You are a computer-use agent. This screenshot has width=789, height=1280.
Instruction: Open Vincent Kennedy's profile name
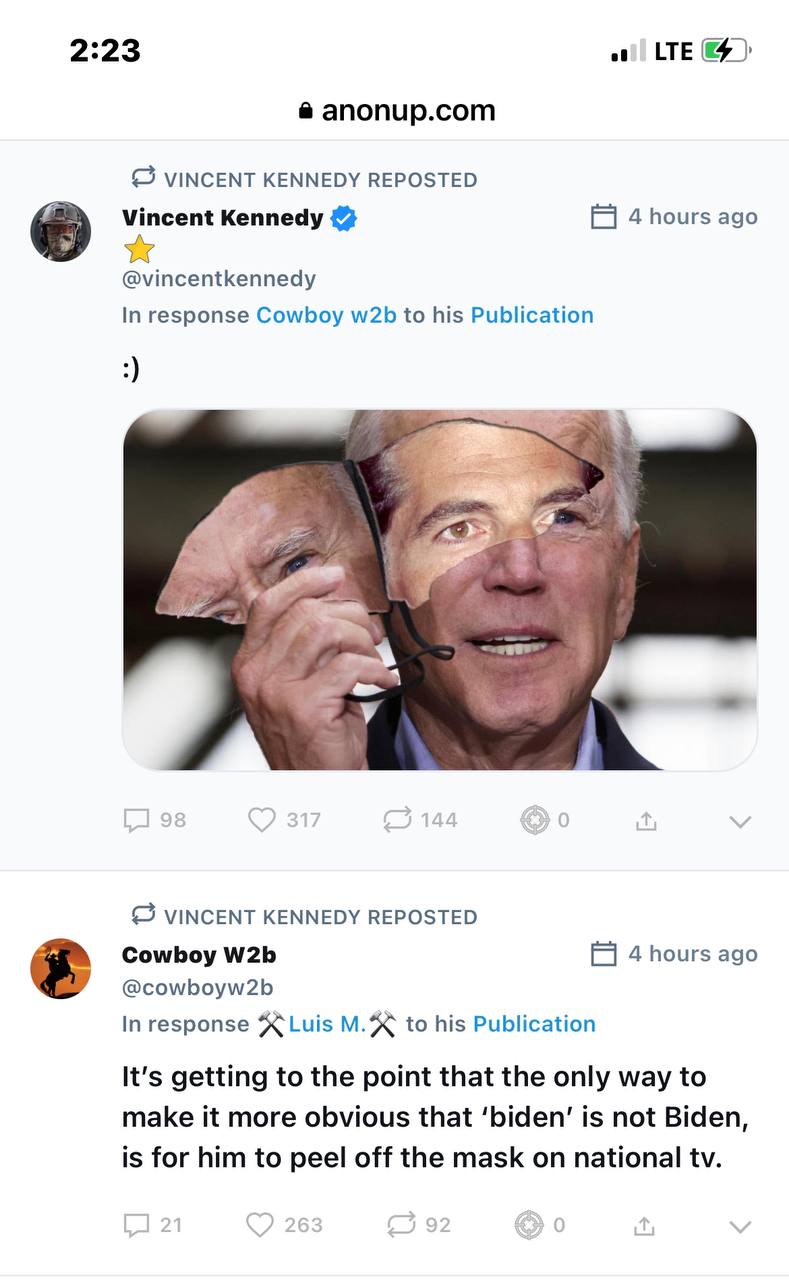tap(222, 218)
